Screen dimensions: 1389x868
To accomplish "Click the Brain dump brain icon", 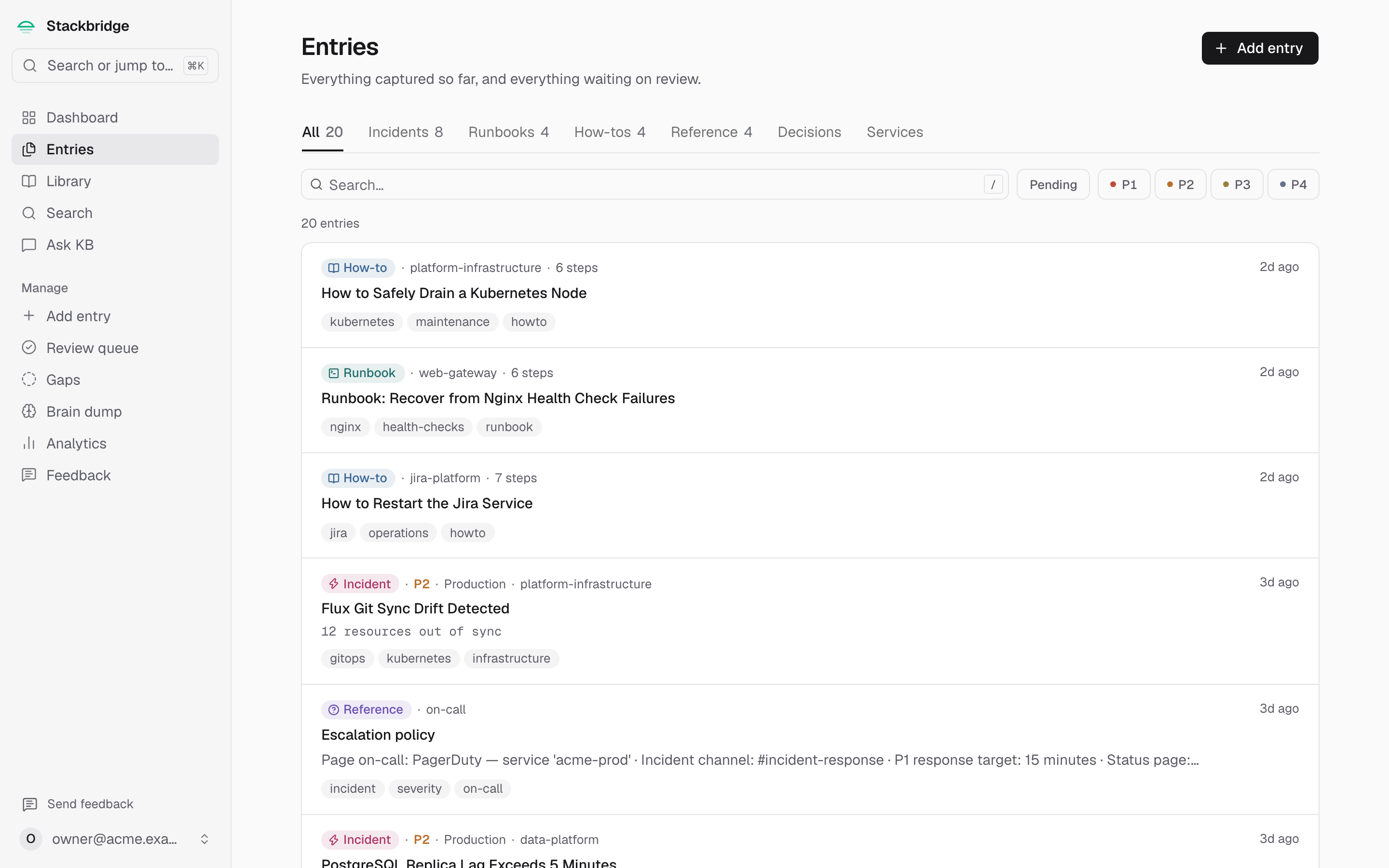I will pyautogui.click(x=29, y=412).
